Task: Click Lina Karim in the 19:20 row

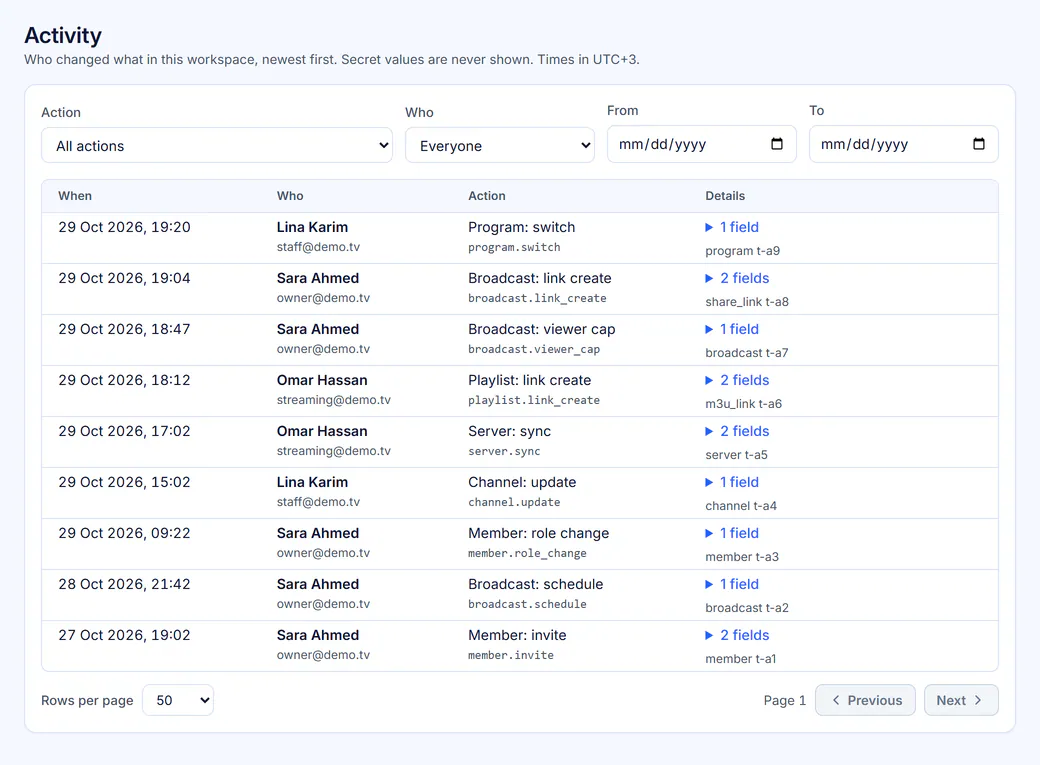Action: point(312,227)
